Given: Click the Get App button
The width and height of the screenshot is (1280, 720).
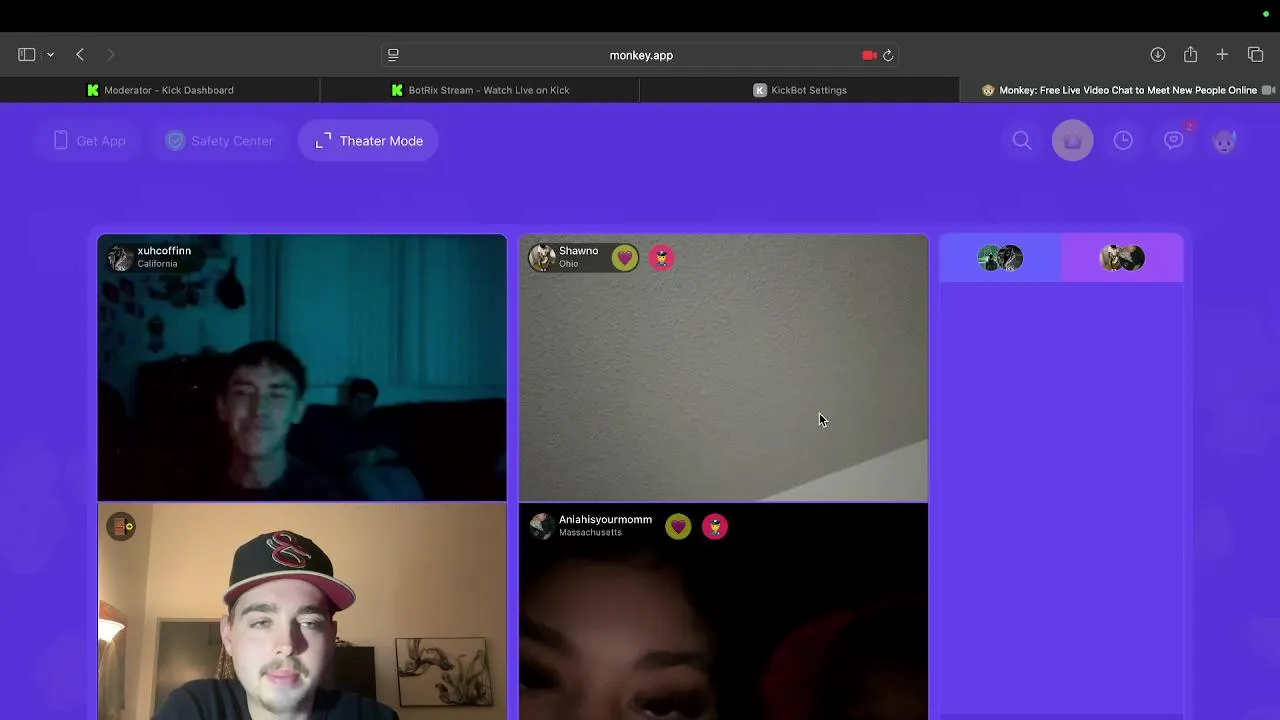Looking at the screenshot, I should (89, 141).
